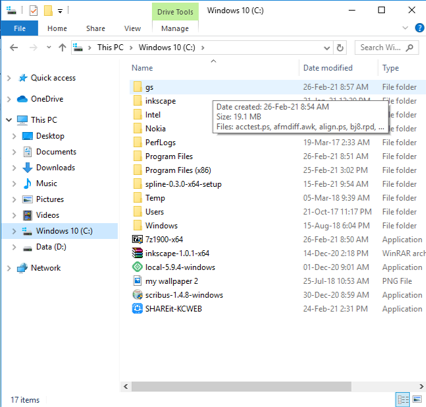Click the search magnifier icon

[x=410, y=48]
